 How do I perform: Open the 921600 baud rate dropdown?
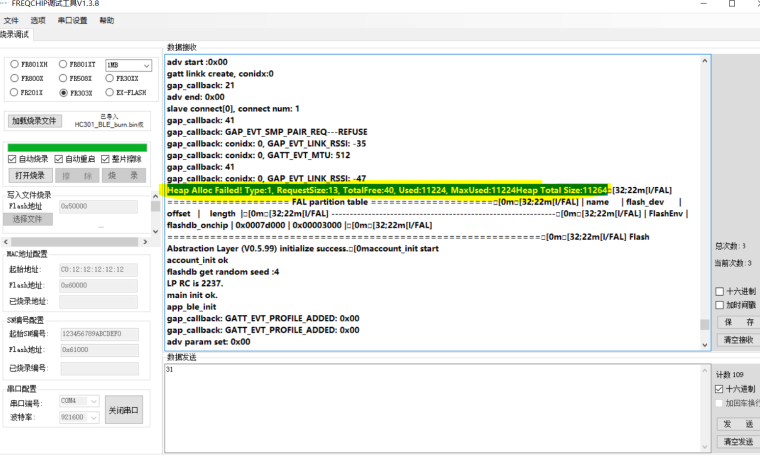coord(79,415)
